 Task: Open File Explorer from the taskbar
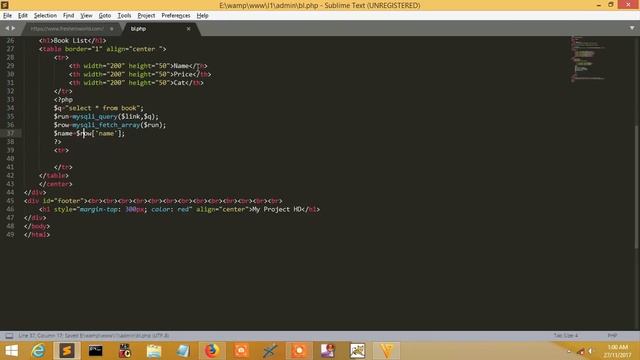(154, 351)
